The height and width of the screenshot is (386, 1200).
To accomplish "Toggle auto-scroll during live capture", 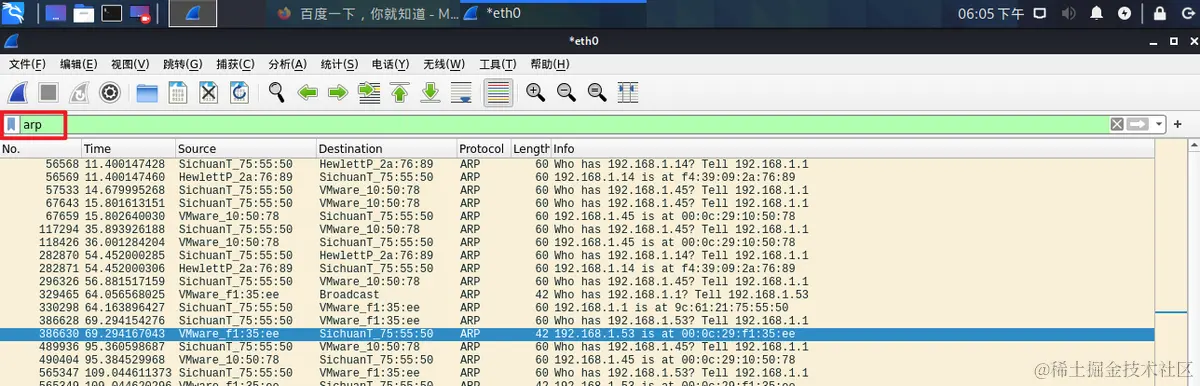I will (x=462, y=93).
